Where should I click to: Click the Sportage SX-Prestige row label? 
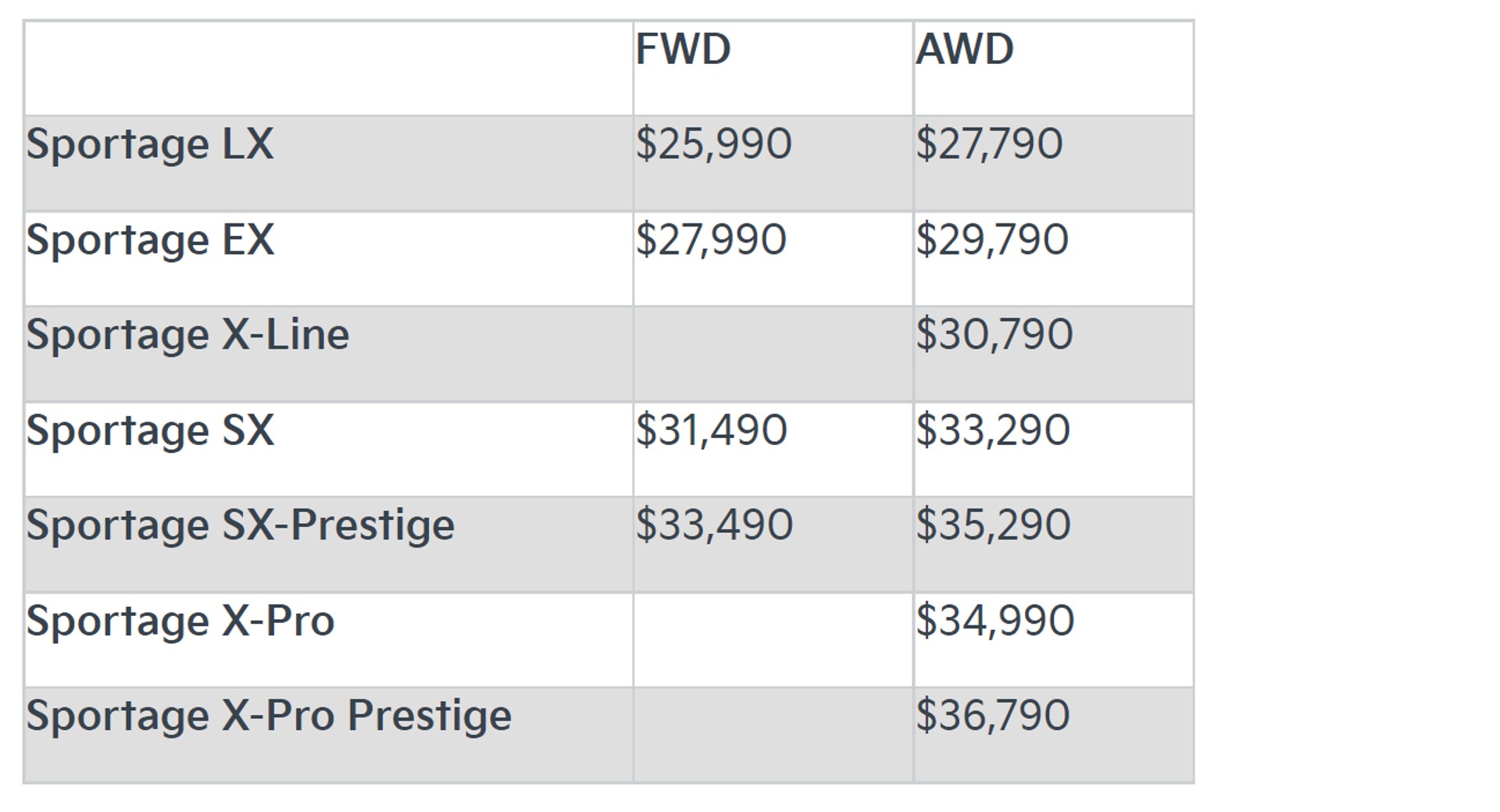(x=240, y=525)
